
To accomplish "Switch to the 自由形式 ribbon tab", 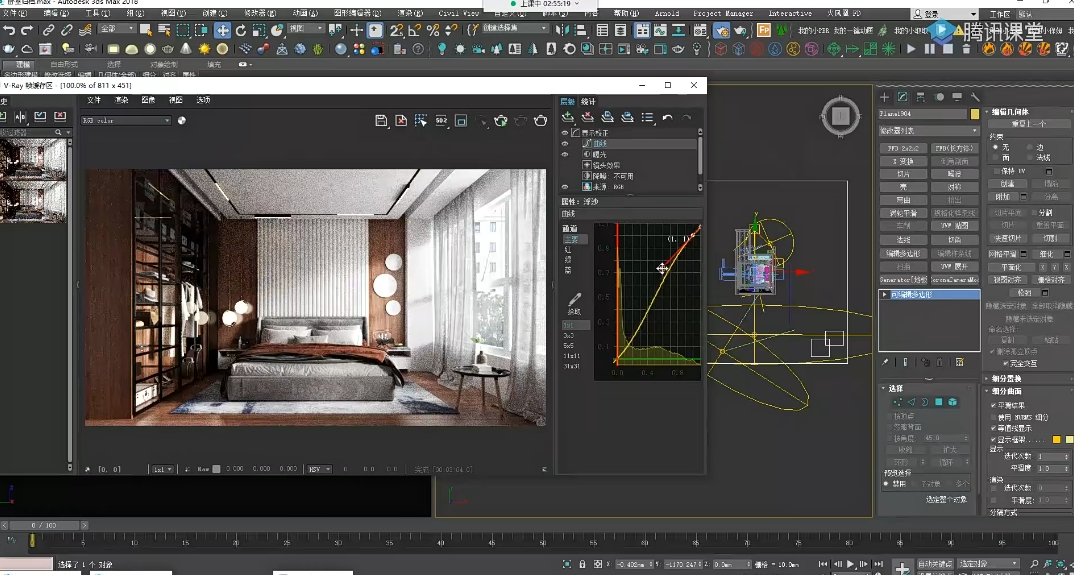I will pyautogui.click(x=65, y=64).
